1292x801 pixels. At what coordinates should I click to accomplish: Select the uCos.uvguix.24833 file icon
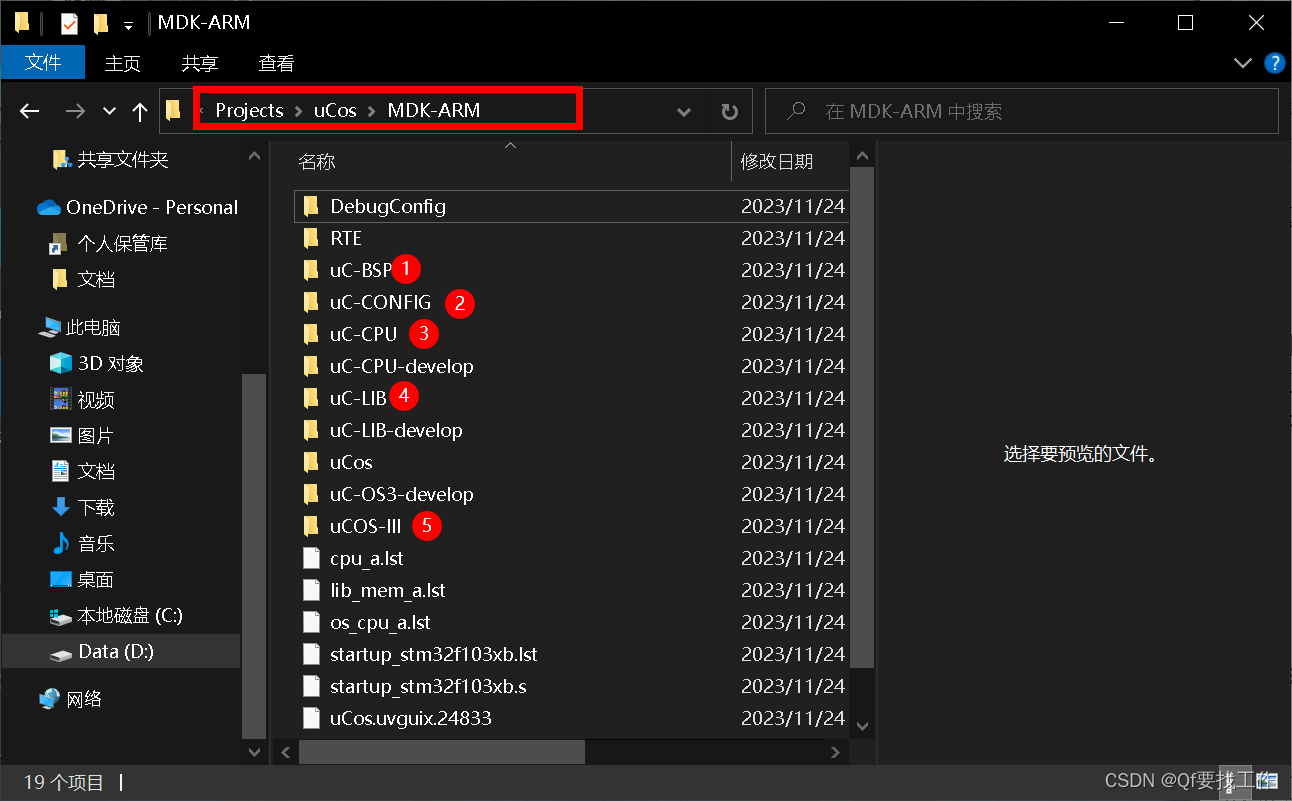point(311,718)
